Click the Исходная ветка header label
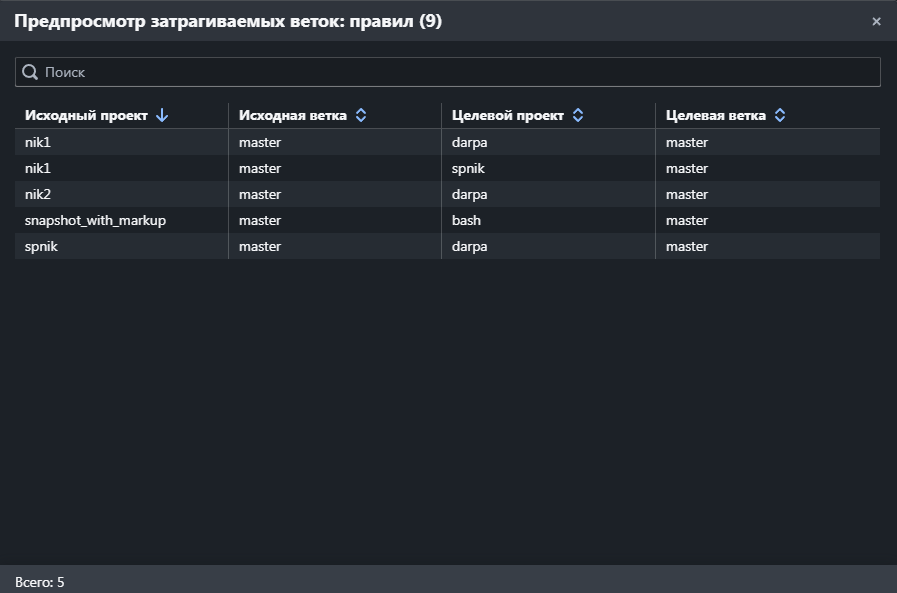The height and width of the screenshot is (593, 897). click(x=293, y=116)
